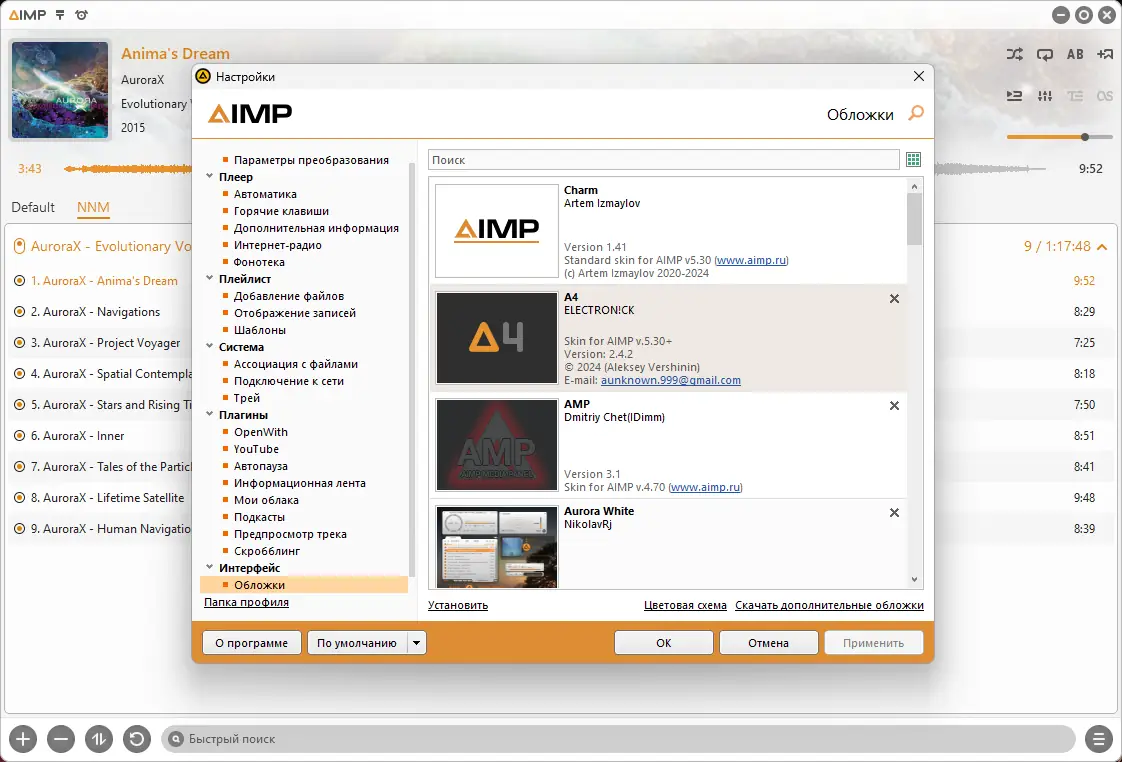1122x762 pixels.
Task: Collapse the Плейлист tree section
Action: click(210, 278)
